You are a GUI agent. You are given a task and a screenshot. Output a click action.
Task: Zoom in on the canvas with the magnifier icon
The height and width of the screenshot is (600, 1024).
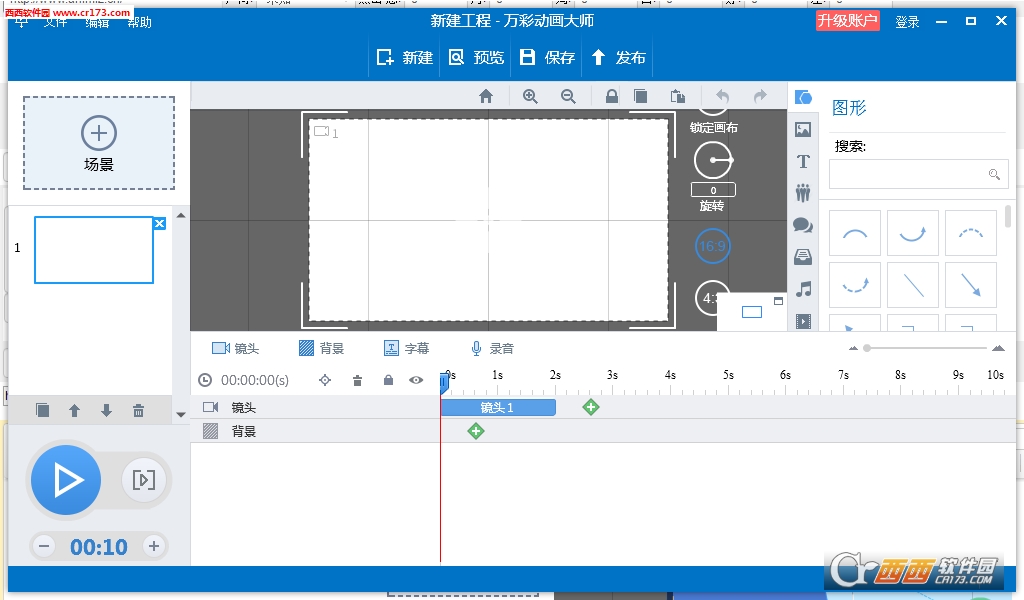click(530, 96)
